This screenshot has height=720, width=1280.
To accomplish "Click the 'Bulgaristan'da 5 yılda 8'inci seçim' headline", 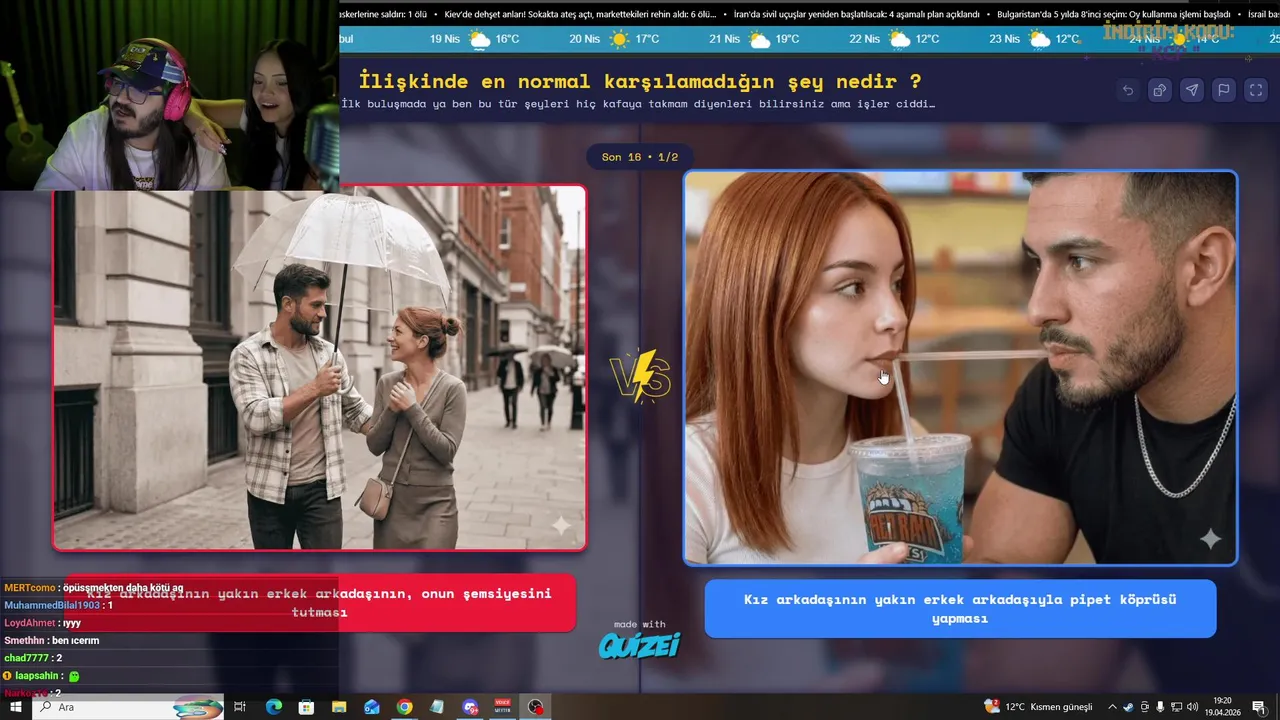I will (x=1114, y=14).
